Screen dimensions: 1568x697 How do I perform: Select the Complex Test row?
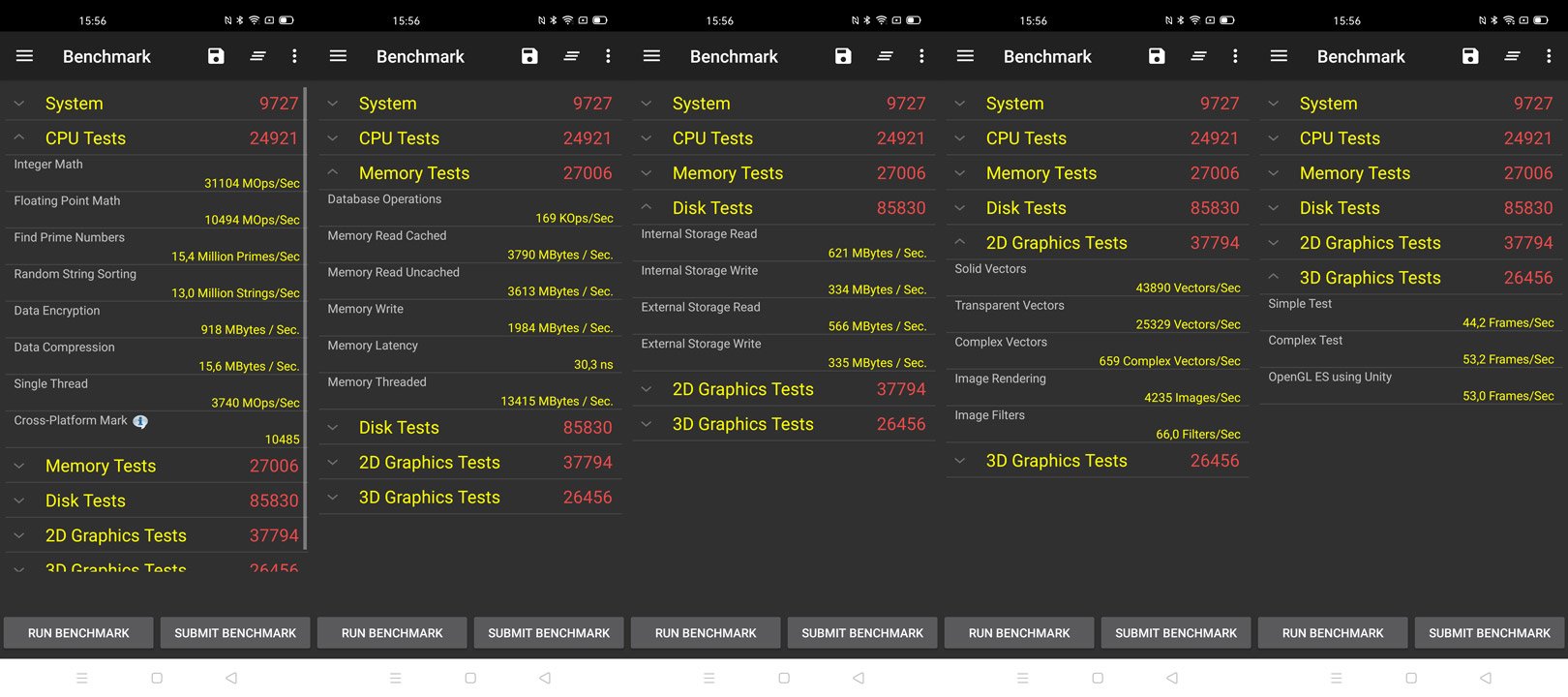(1411, 349)
